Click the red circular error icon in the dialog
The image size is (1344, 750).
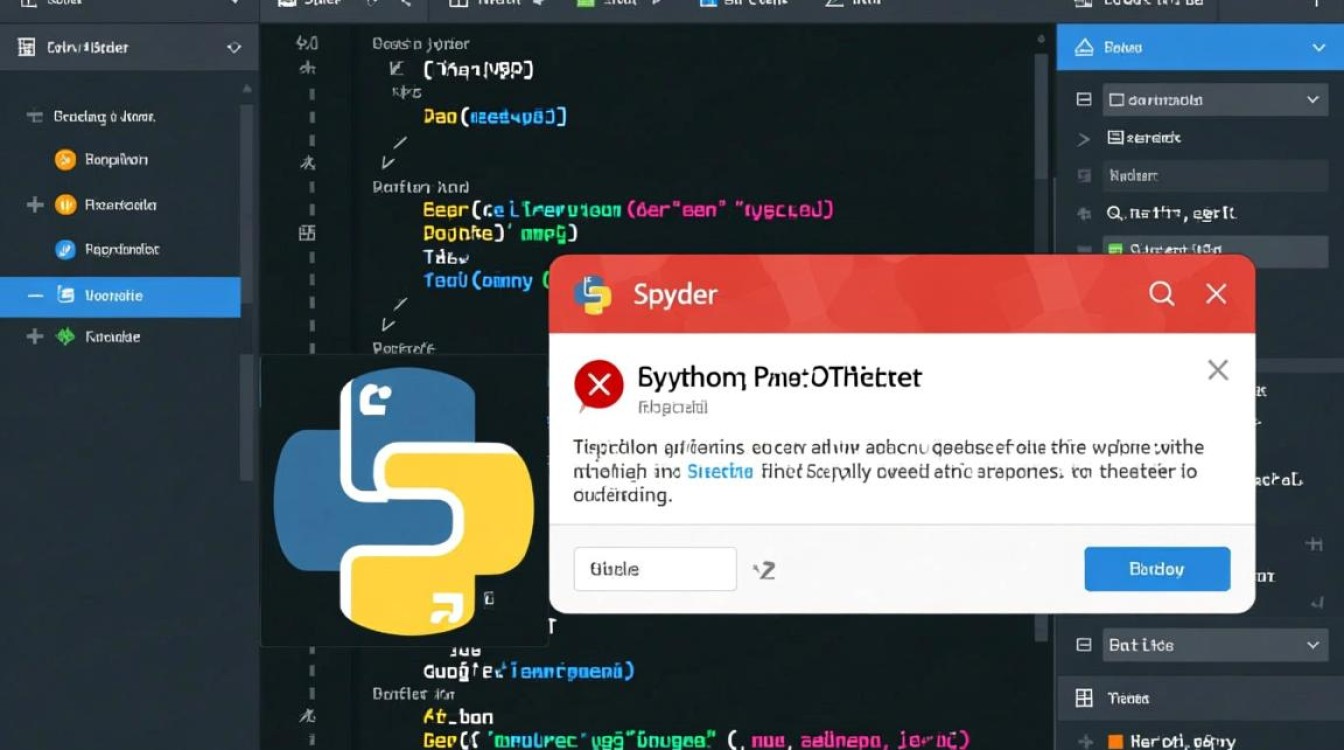[599, 385]
